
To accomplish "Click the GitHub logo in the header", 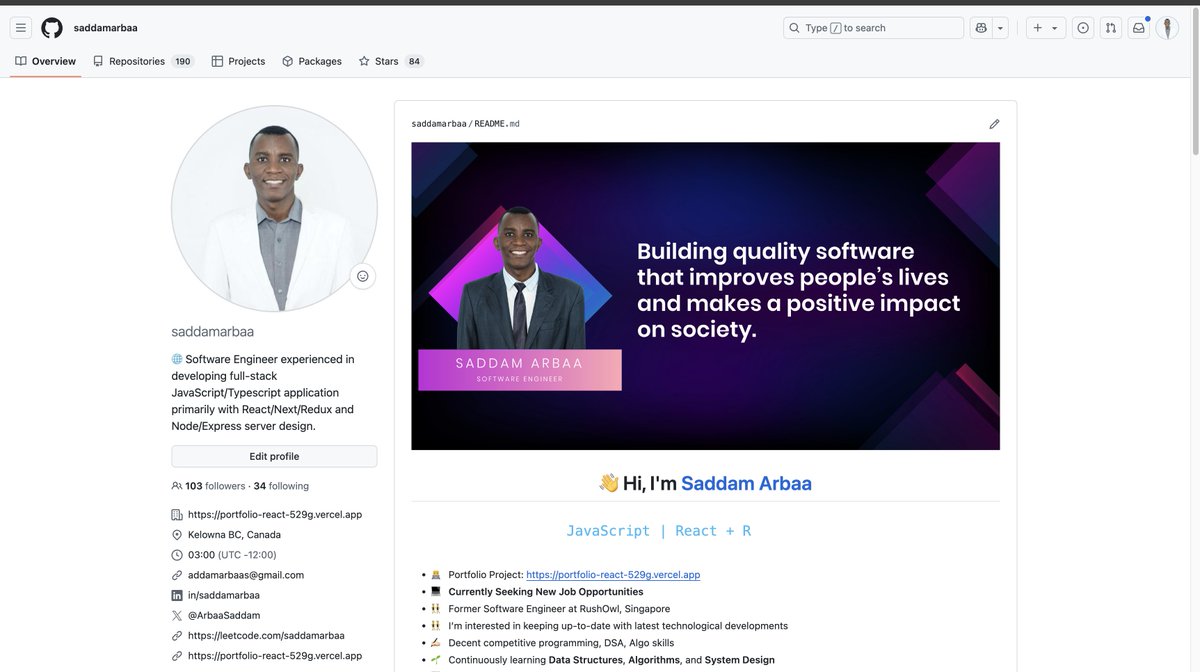I will point(51,27).
